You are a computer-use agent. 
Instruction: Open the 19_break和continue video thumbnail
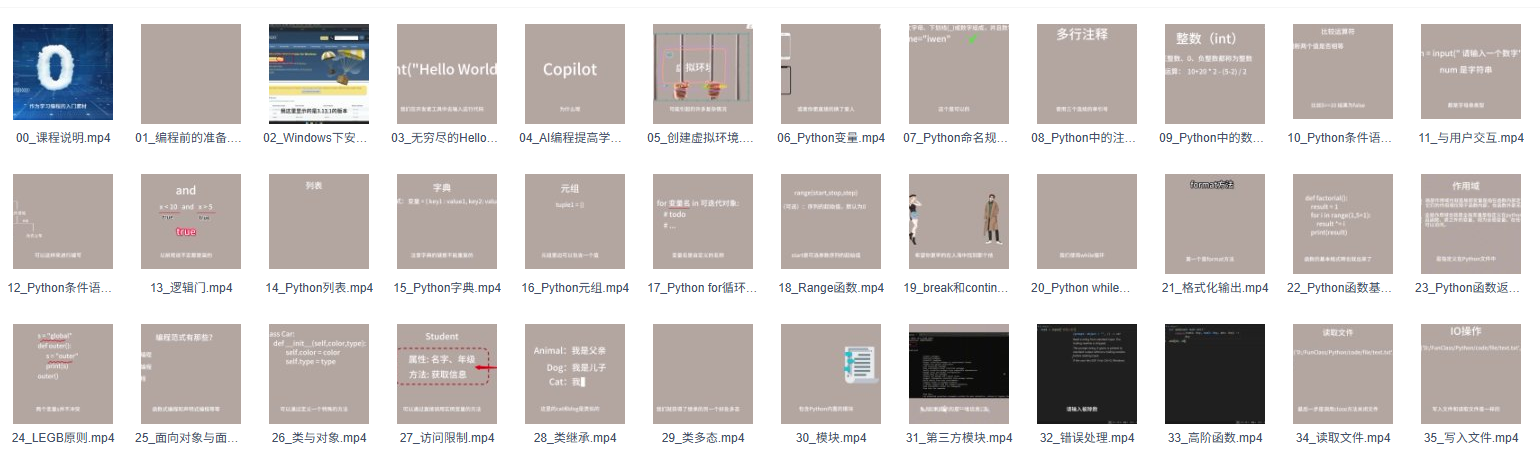coord(959,224)
